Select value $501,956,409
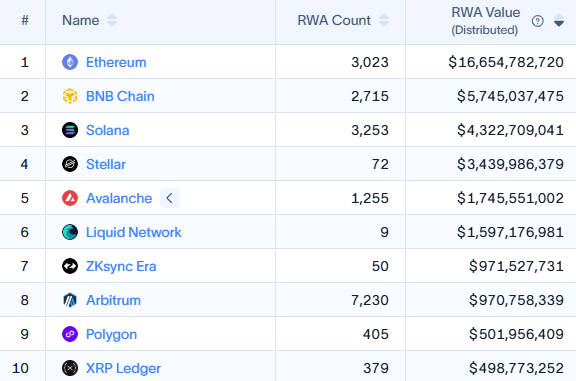 click(516, 334)
